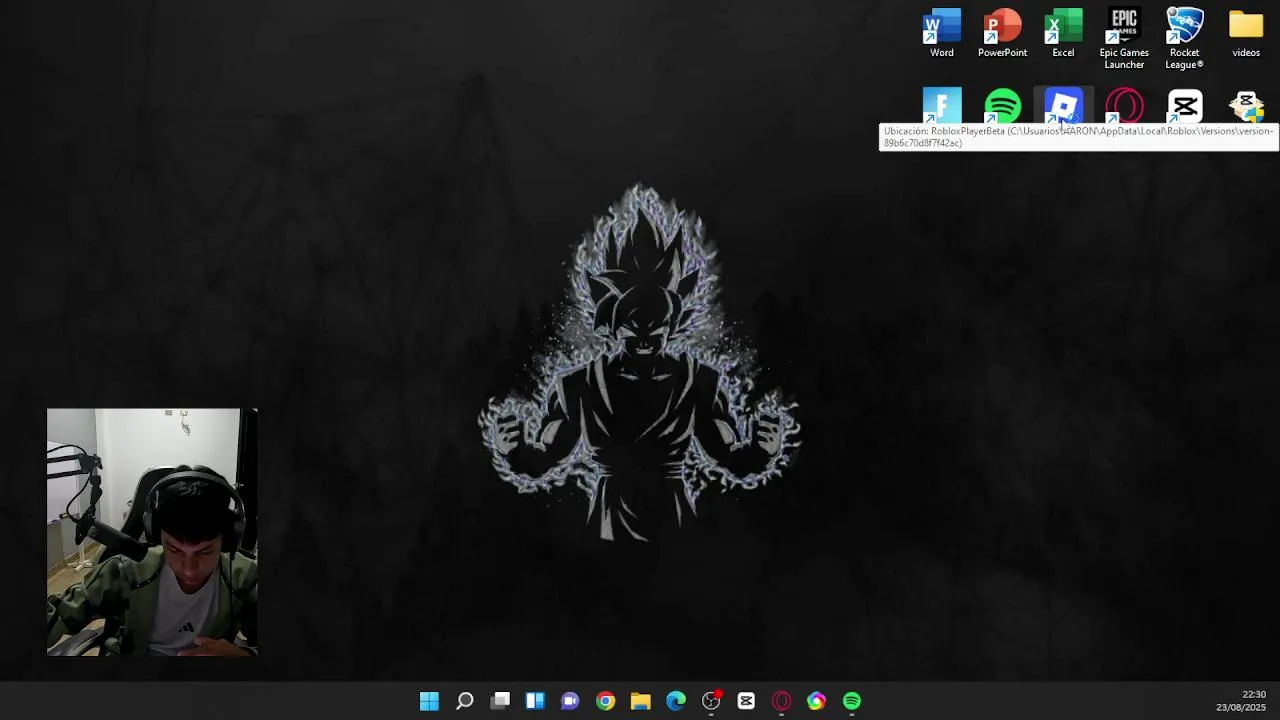Open the Epic Games Launcher shortcut
Screen dimensions: 1280x720
pyautogui.click(x=1124, y=39)
